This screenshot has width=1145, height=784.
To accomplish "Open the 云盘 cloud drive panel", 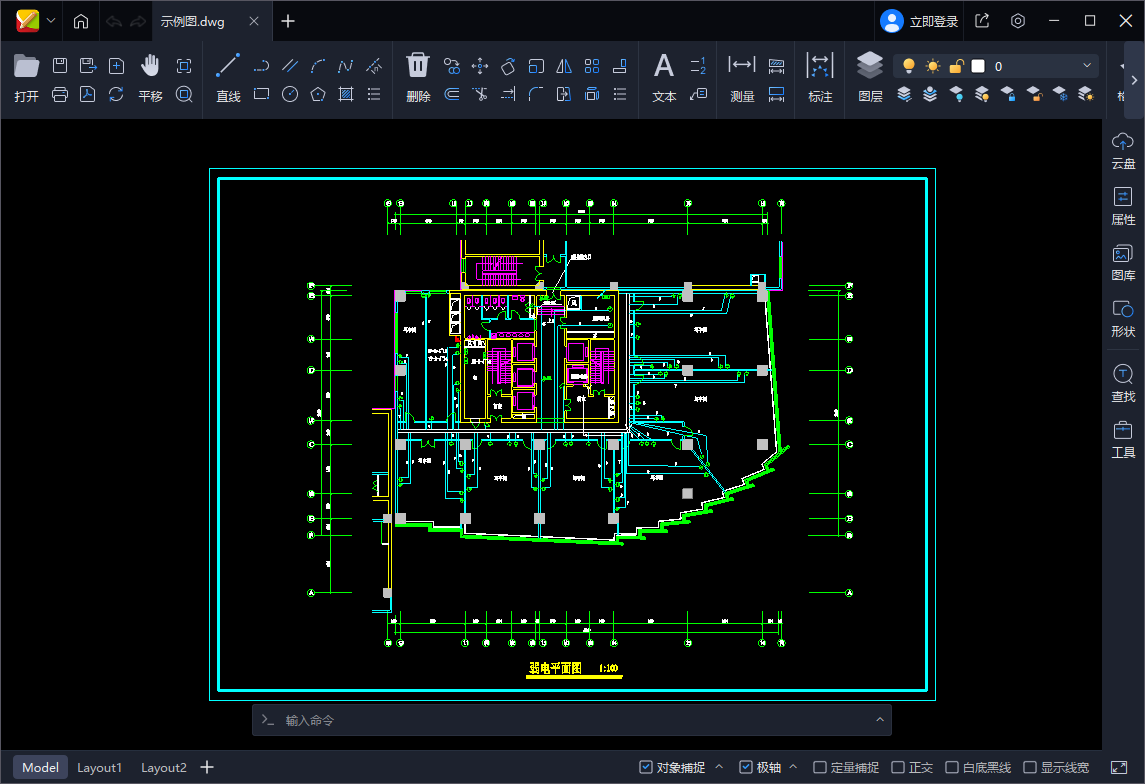I will pyautogui.click(x=1123, y=151).
